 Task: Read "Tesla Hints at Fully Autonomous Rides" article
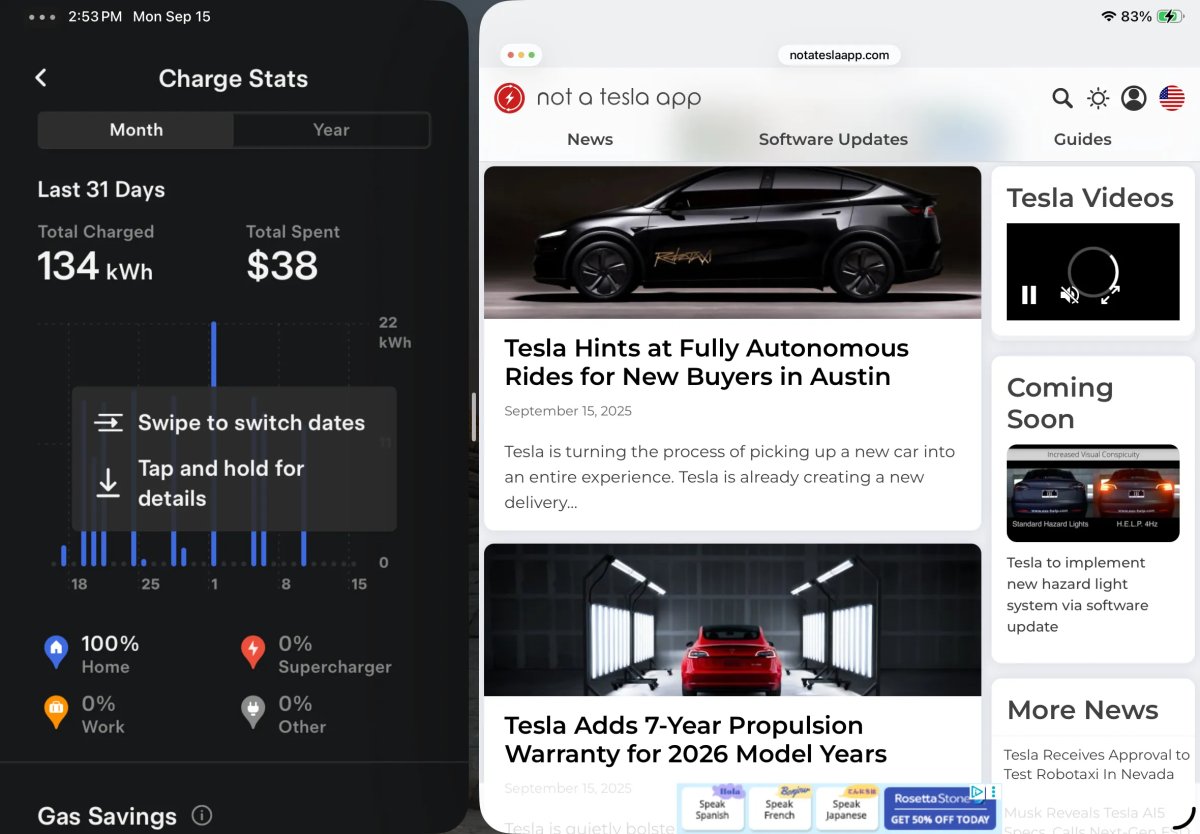[706, 362]
